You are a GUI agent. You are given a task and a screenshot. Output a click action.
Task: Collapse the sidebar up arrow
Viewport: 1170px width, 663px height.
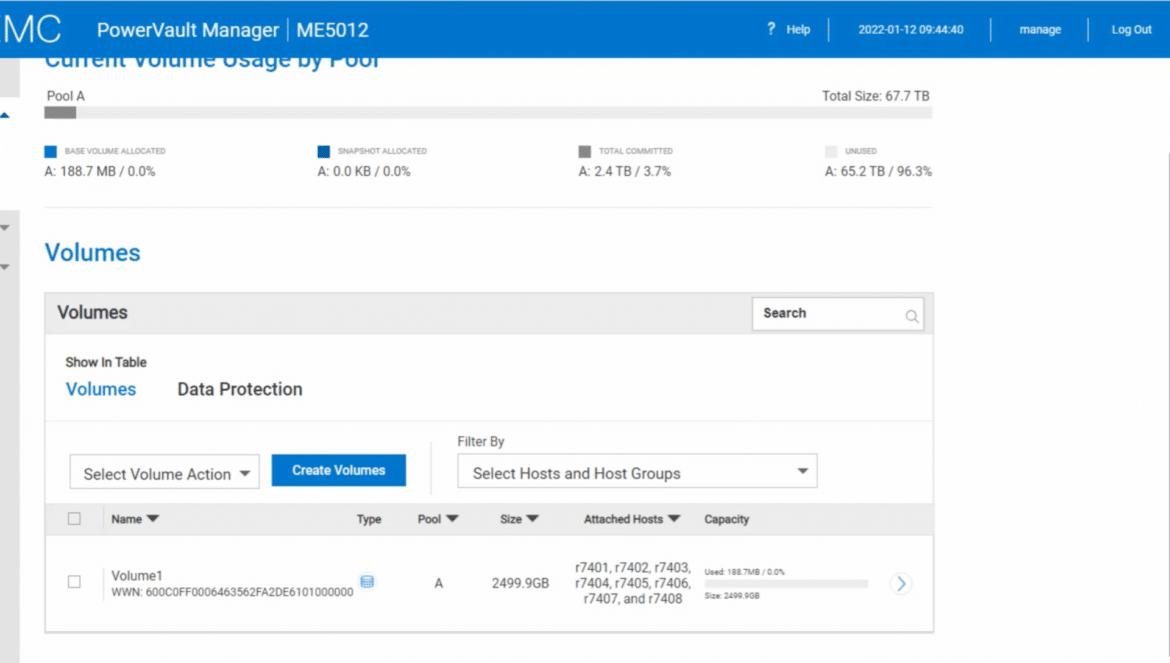tap(5, 116)
